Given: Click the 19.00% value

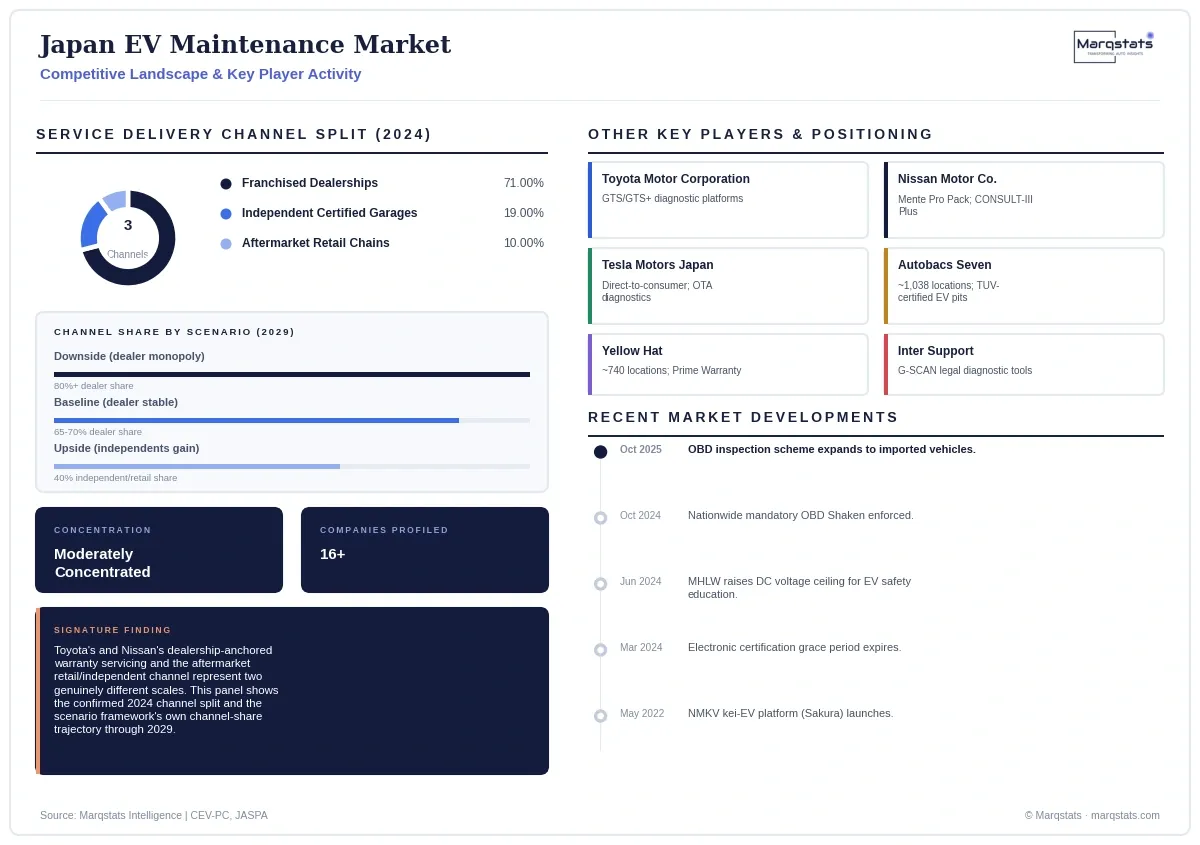Looking at the screenshot, I should [x=524, y=213].
